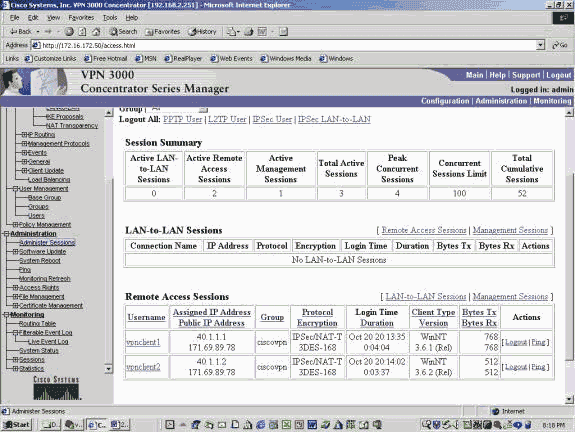Click the Home icon in browser toolbar
Screen dimensions: 575x432
tap(96, 32)
